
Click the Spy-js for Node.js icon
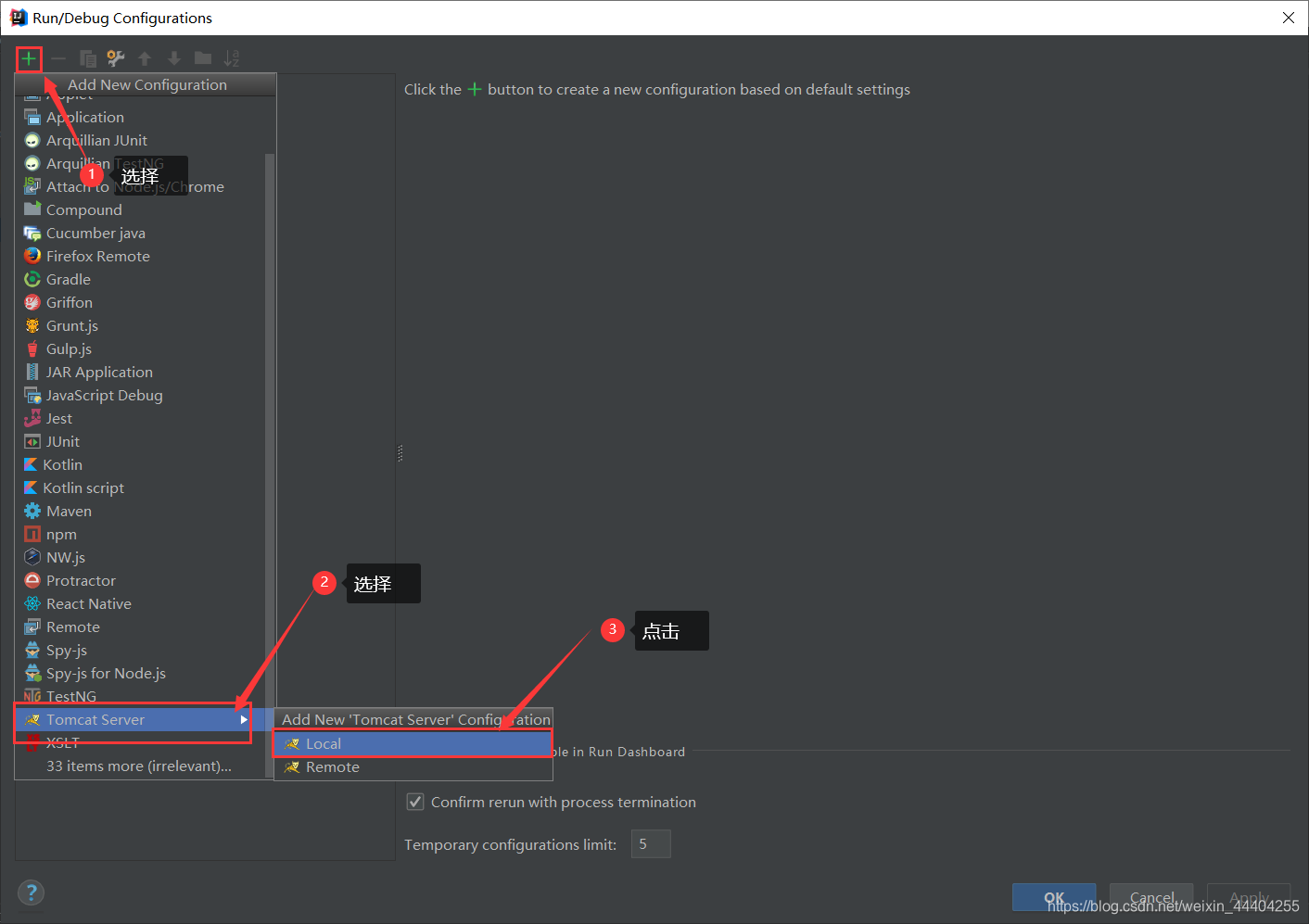tap(32, 673)
